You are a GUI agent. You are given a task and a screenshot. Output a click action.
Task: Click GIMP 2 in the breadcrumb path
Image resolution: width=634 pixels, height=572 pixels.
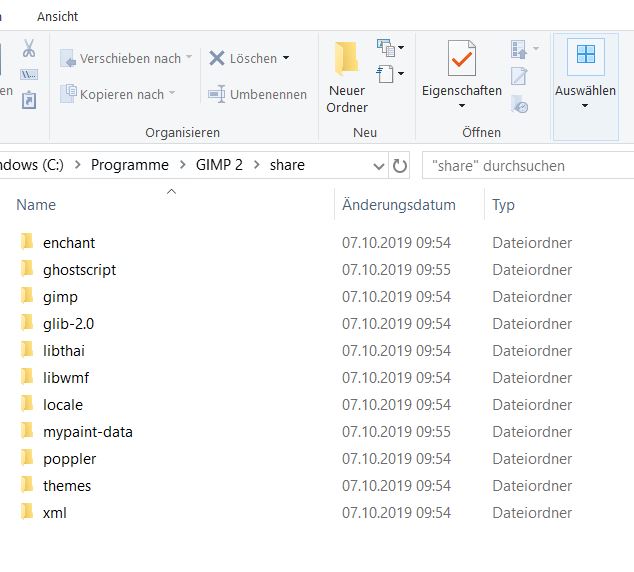(219, 165)
